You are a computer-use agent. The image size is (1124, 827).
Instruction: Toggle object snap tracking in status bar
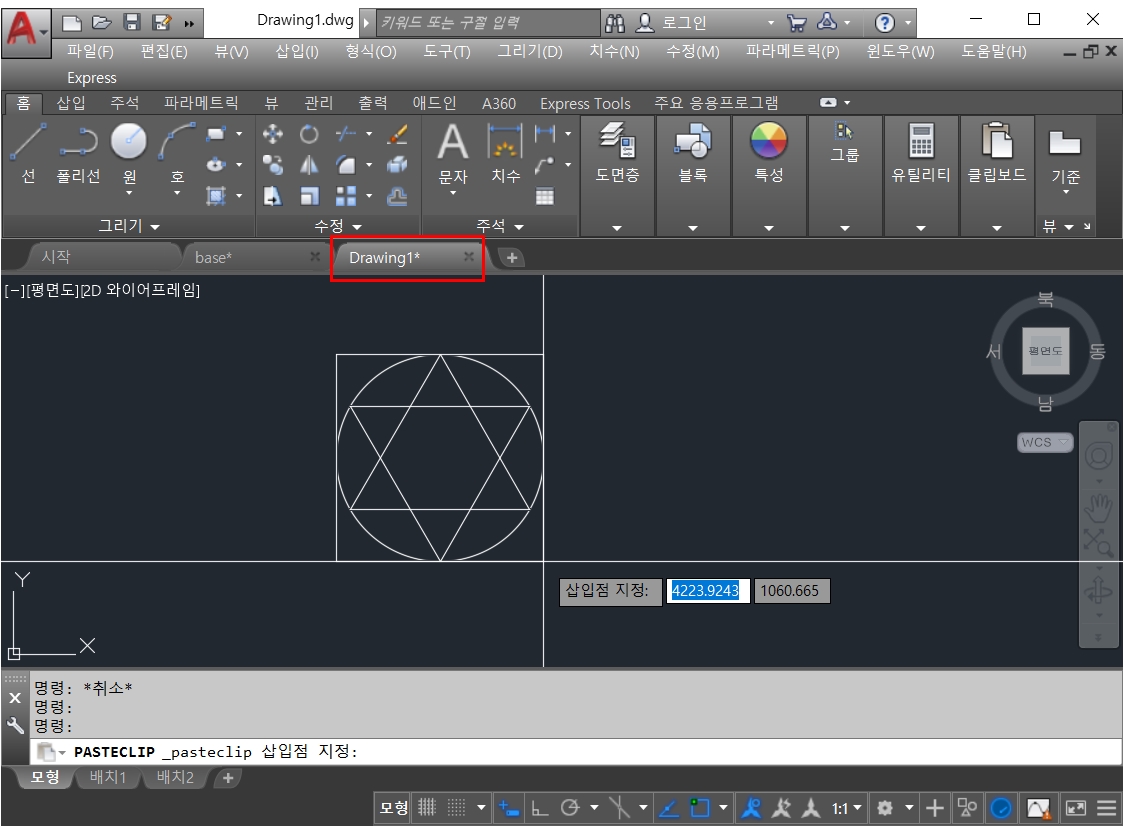[x=669, y=808]
